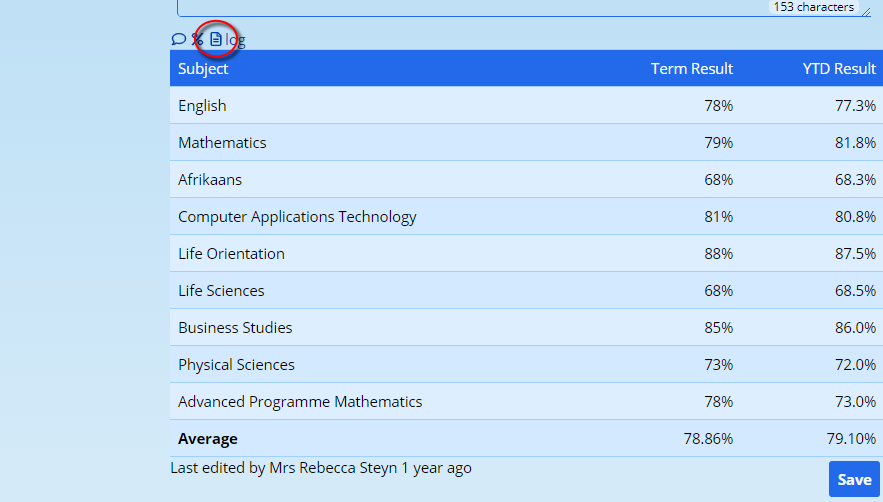883x502 pixels.
Task: Click inside the comment text box
Action: 470,8
